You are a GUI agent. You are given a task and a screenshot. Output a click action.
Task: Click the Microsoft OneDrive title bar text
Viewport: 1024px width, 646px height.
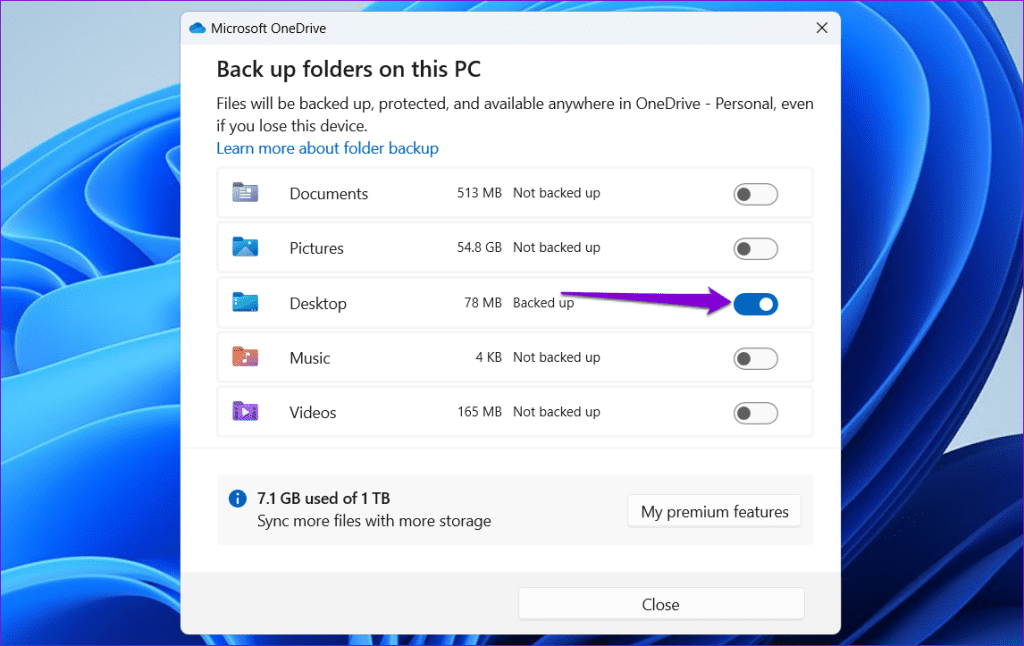click(x=266, y=28)
